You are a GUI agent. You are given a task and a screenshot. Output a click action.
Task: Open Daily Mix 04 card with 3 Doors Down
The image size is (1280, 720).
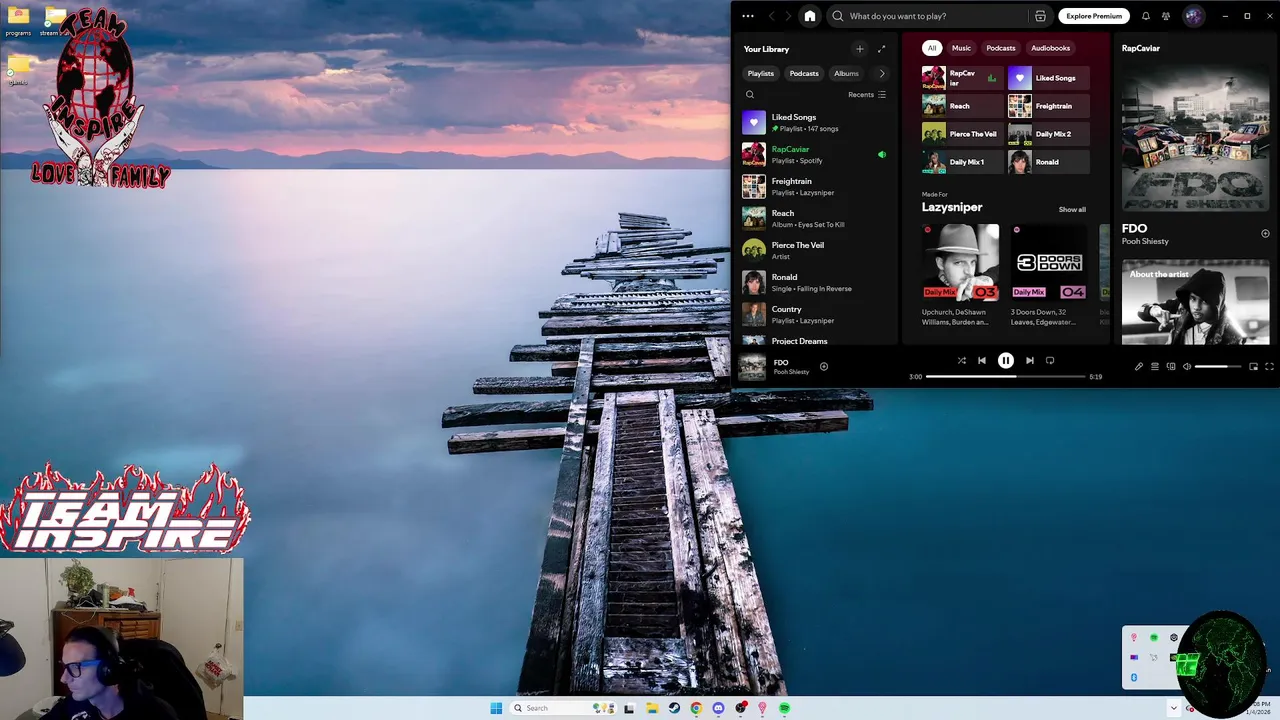tap(1049, 274)
